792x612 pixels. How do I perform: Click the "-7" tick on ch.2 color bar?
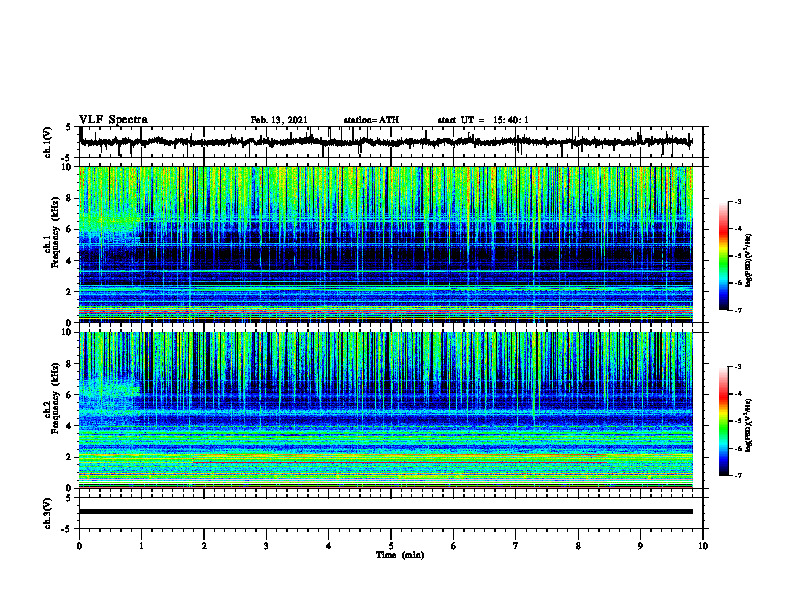738,475
